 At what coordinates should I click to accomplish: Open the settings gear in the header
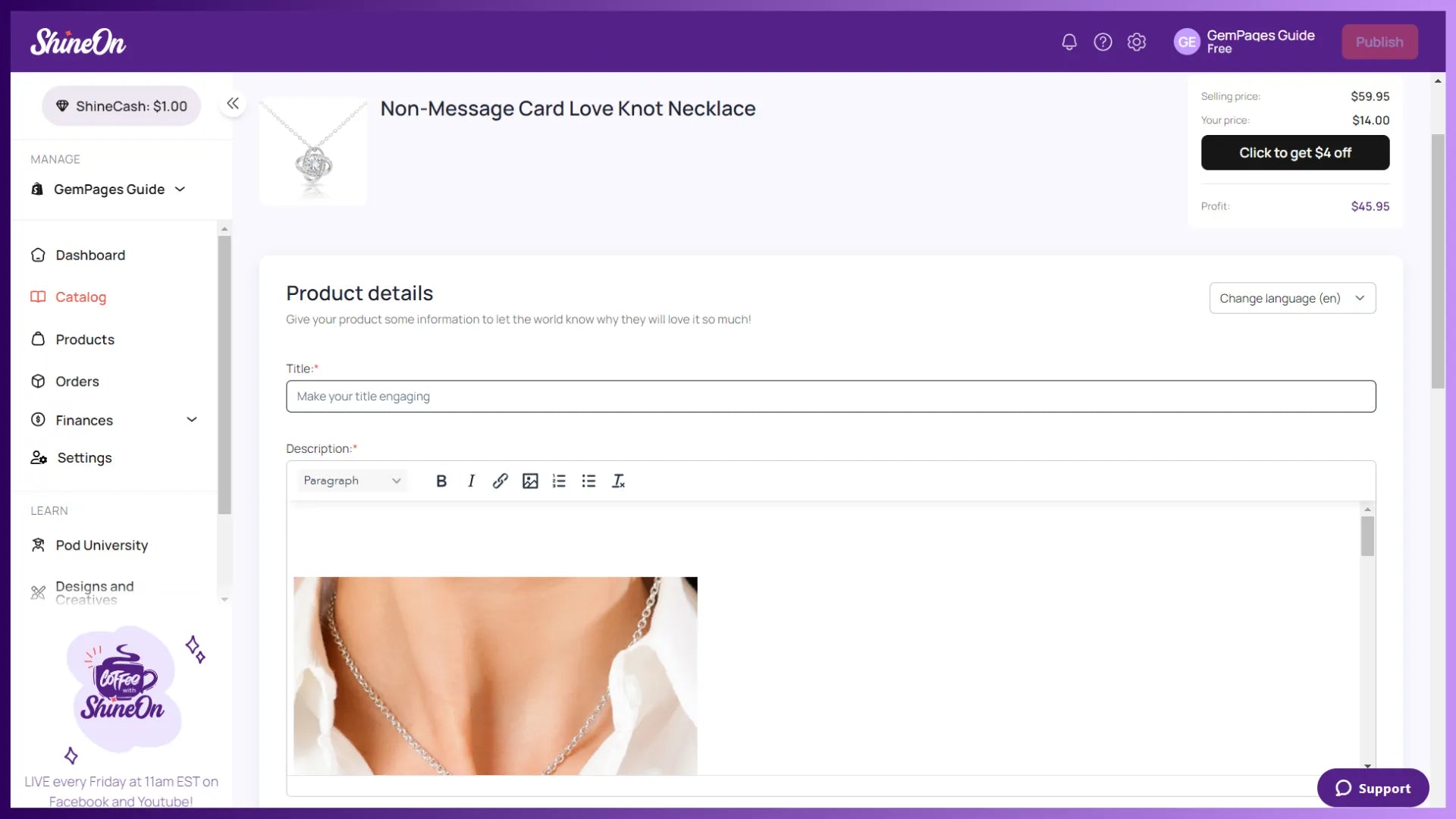coord(1136,42)
